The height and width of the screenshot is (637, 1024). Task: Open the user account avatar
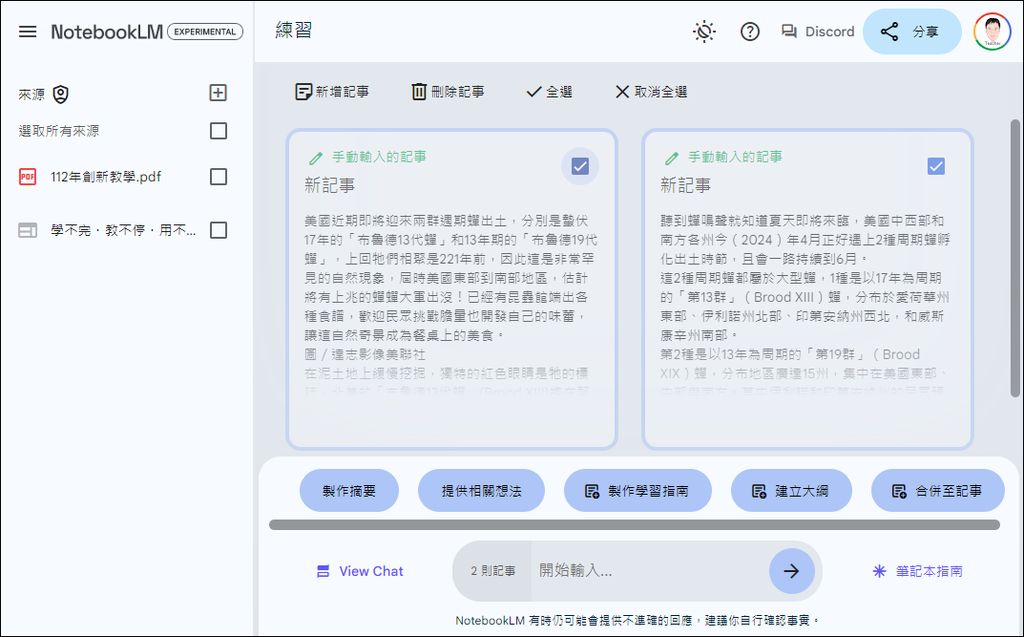[x=992, y=31]
